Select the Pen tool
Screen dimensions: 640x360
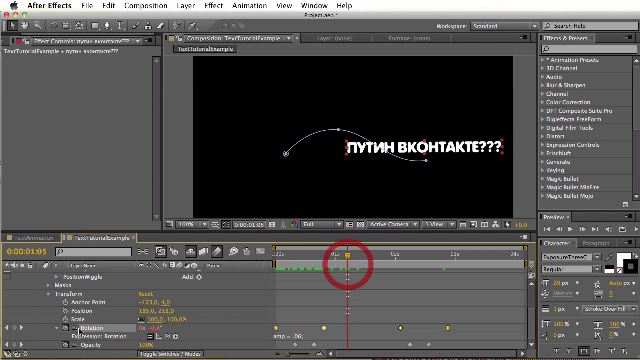(x=107, y=26)
